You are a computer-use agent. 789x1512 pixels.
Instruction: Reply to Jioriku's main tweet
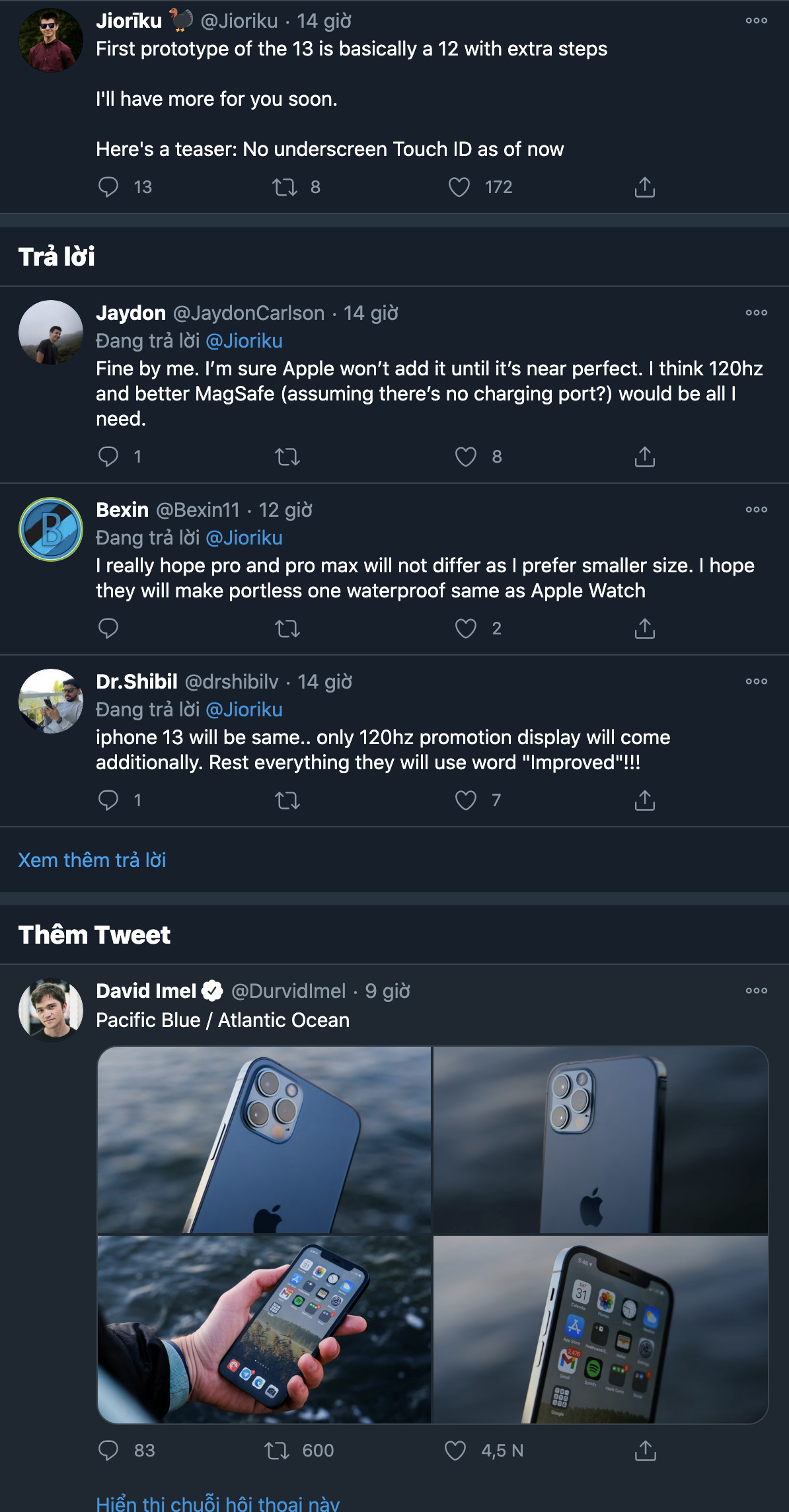pos(108,188)
